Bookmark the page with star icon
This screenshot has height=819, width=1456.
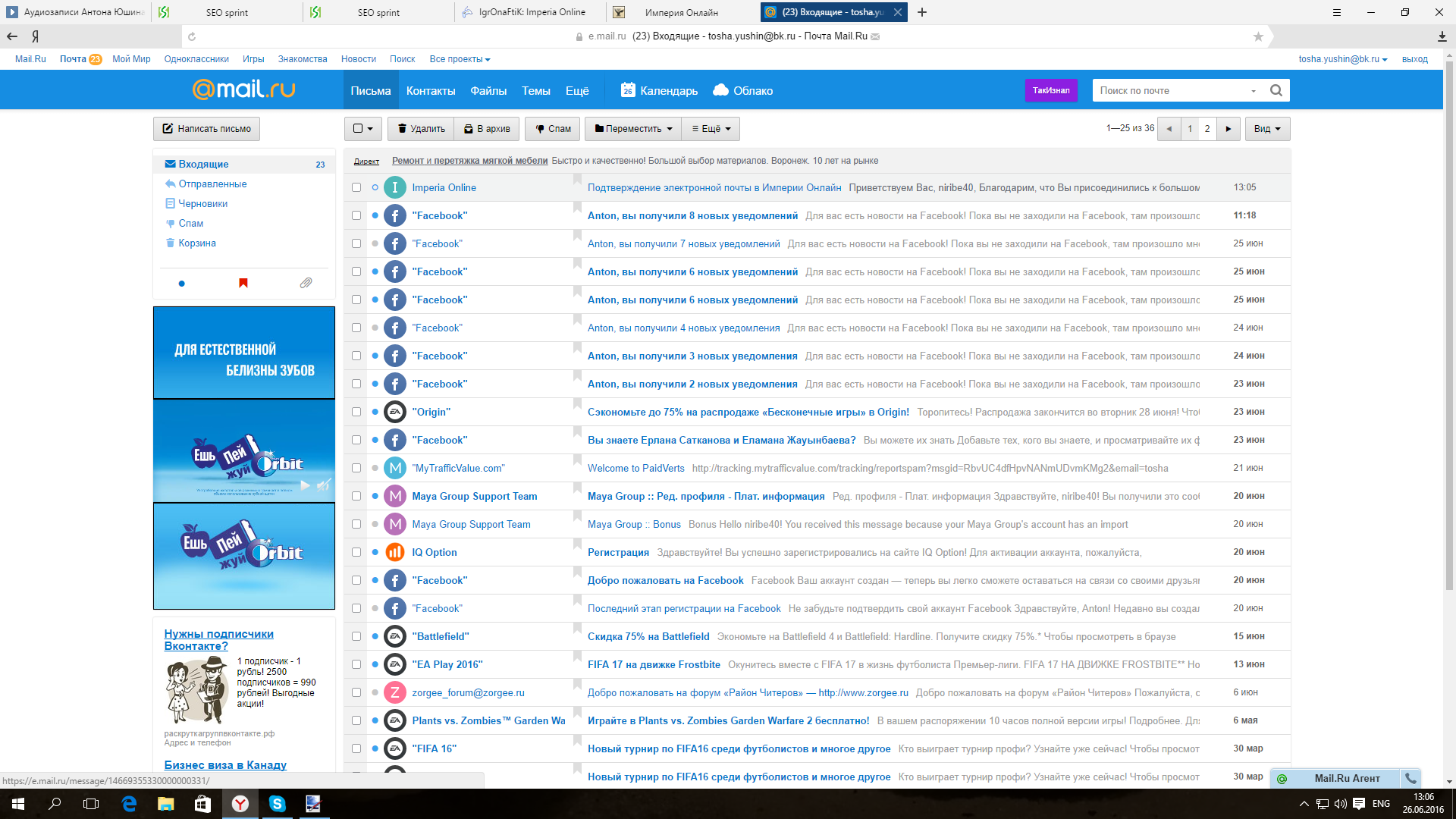pyautogui.click(x=1258, y=36)
